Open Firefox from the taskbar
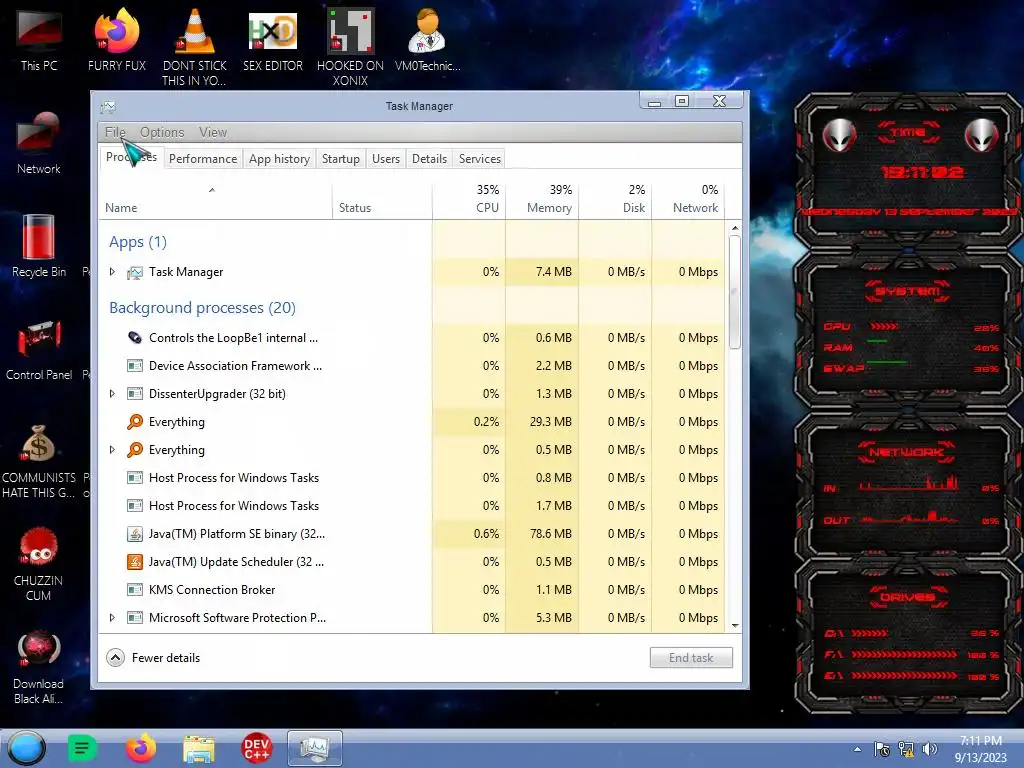1024x768 pixels. pos(140,748)
